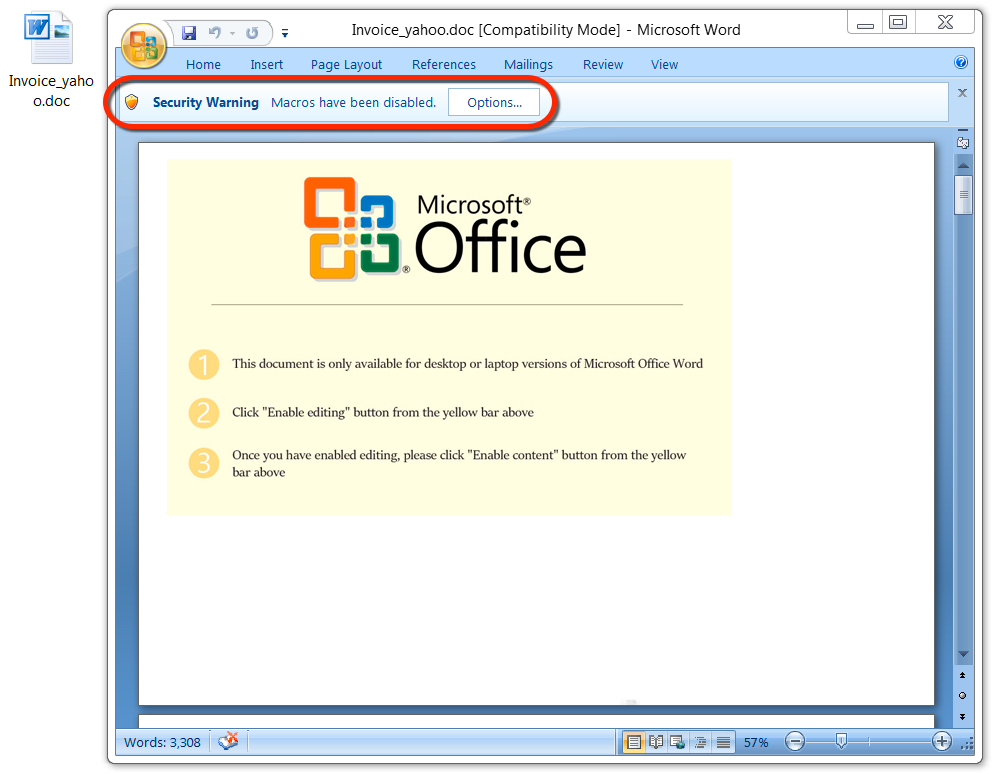Switch to the References tab
This screenshot has height=774, width=993.
(444, 65)
